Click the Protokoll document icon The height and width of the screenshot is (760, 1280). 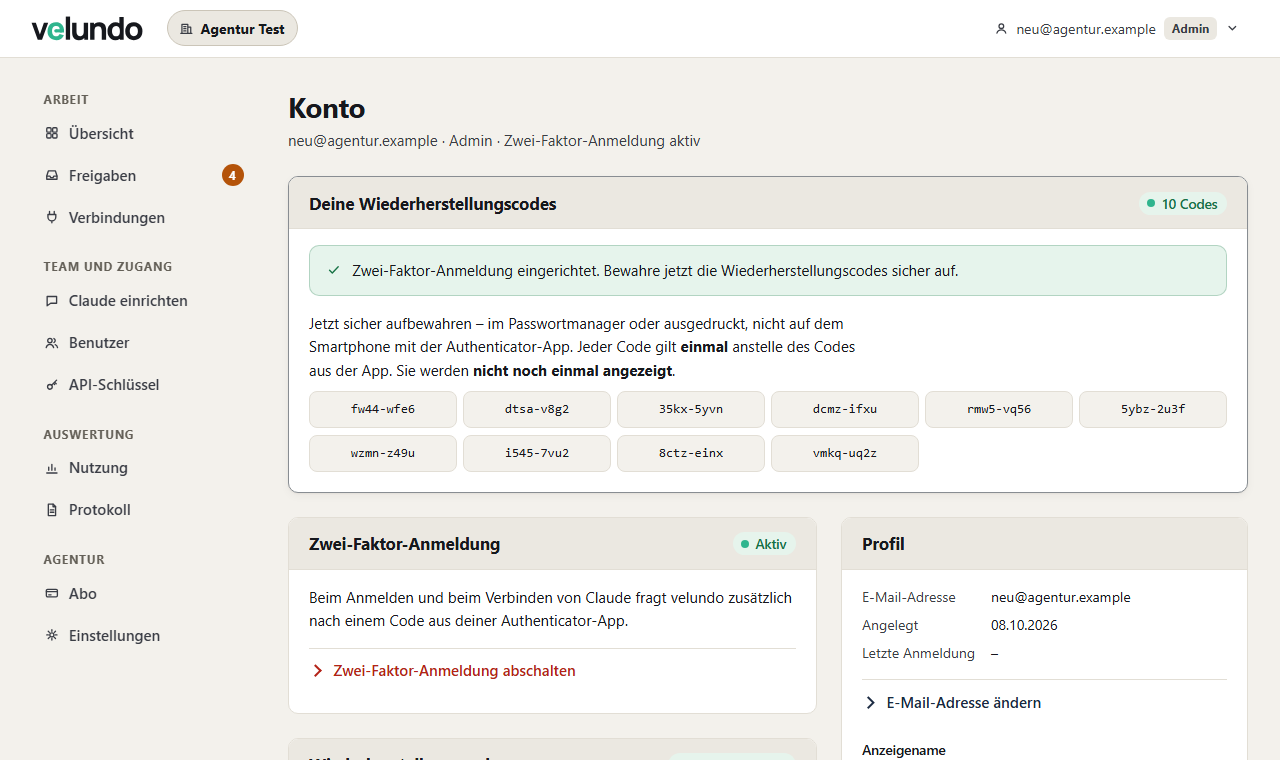pyautogui.click(x=52, y=509)
